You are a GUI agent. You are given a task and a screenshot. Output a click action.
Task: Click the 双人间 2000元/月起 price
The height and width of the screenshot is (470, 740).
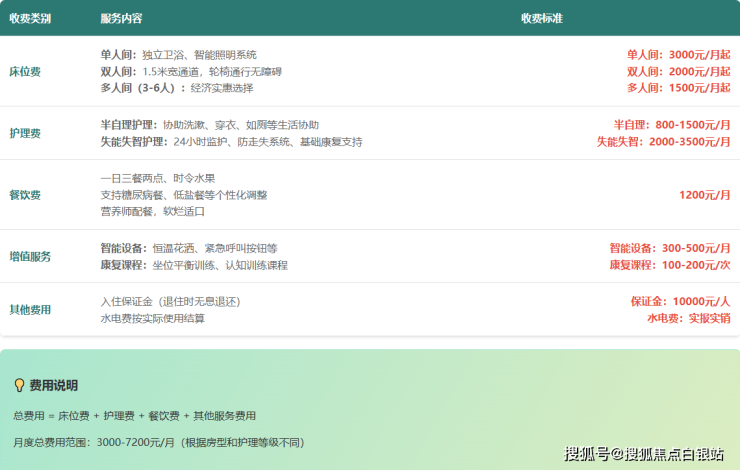(678, 72)
